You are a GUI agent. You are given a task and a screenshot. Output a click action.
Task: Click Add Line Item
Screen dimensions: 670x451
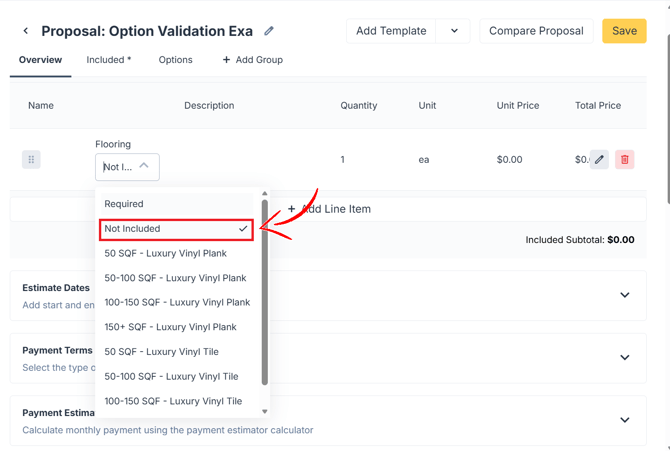329,209
